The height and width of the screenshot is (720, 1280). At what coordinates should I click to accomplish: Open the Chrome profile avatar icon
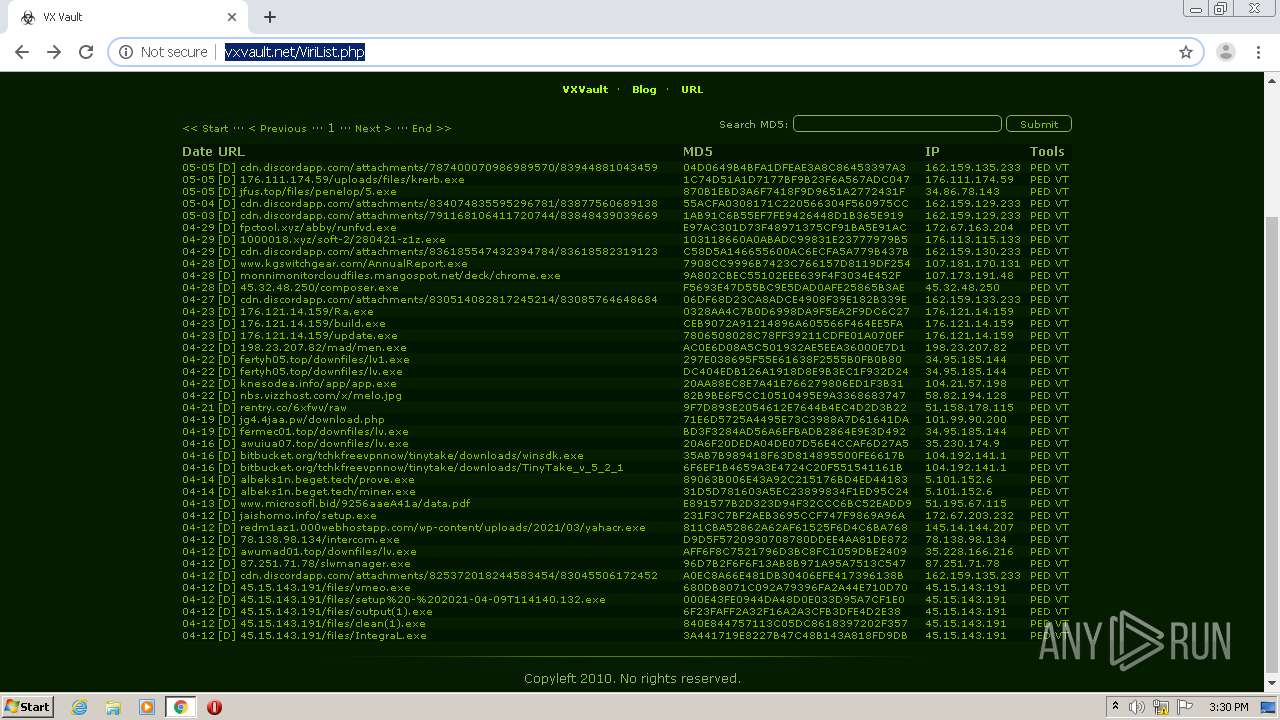1226,52
